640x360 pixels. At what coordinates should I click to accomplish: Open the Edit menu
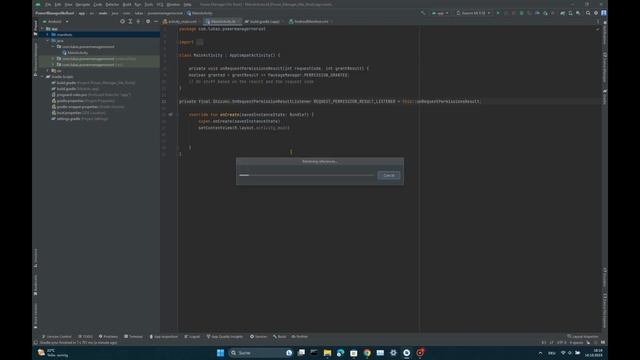pos(58,4)
